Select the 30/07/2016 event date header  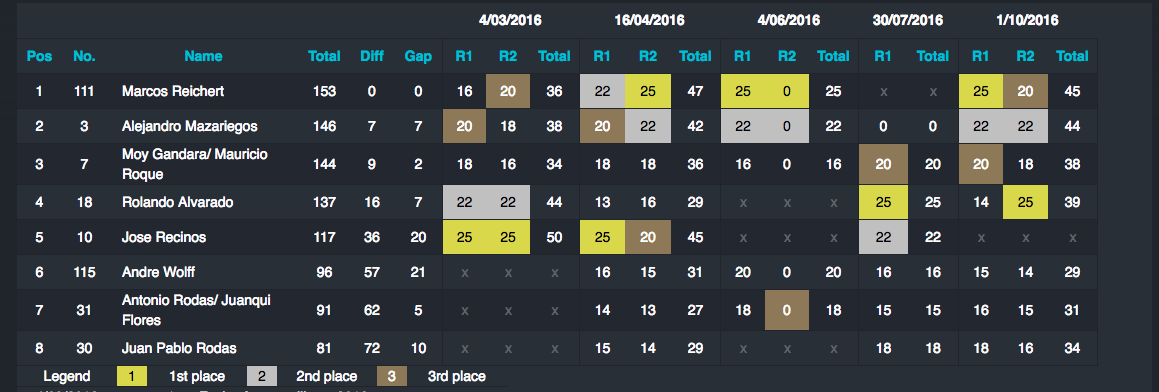pyautogui.click(x=908, y=20)
